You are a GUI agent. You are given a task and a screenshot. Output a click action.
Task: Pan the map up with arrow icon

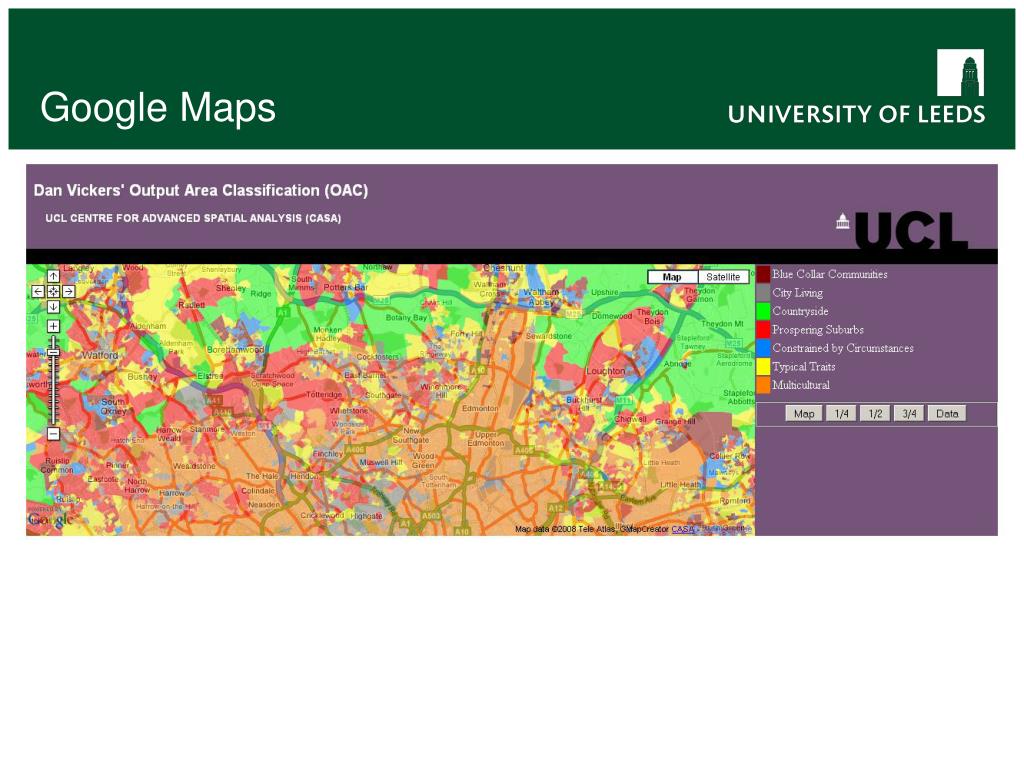coord(54,277)
